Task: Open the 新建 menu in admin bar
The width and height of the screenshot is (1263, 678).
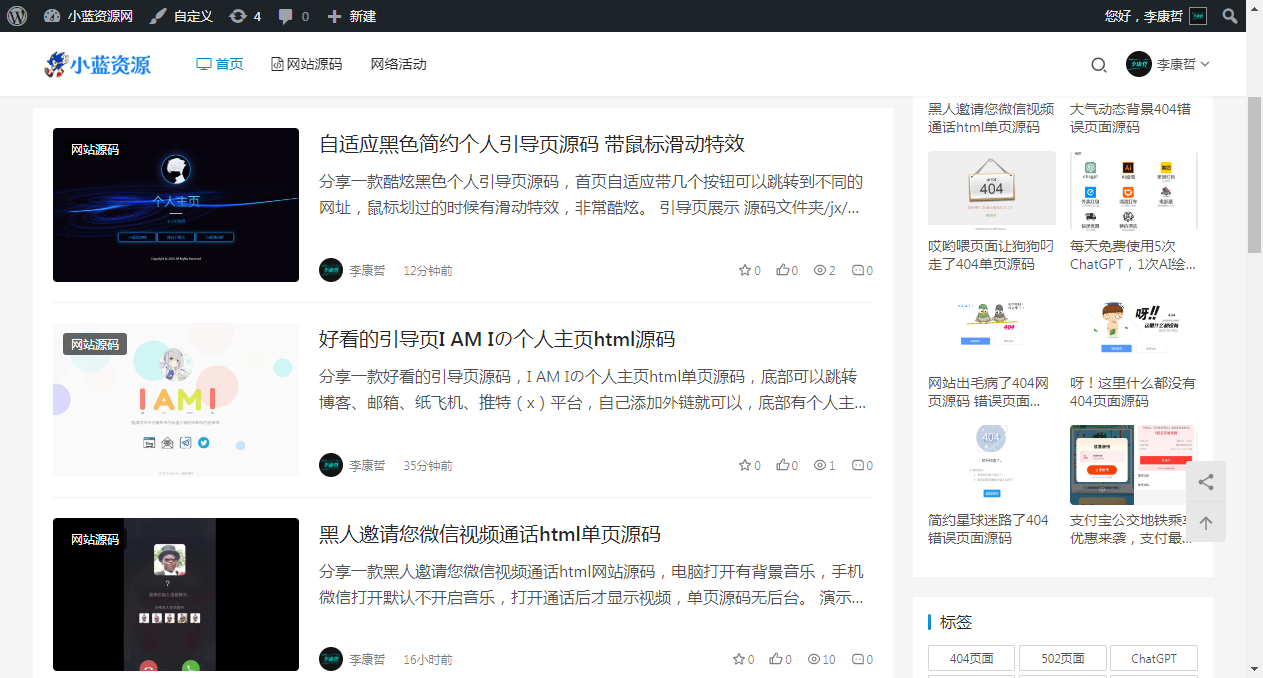Action: (x=352, y=16)
